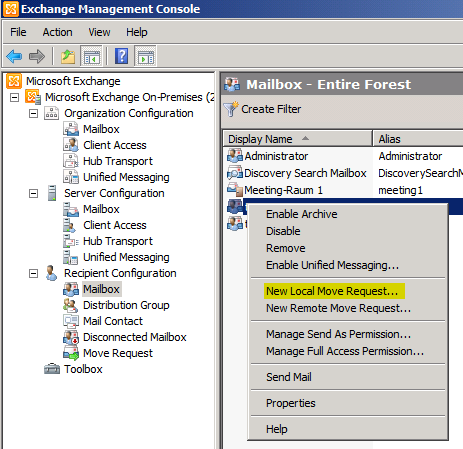Select the Mail Contact tree item

113,321
